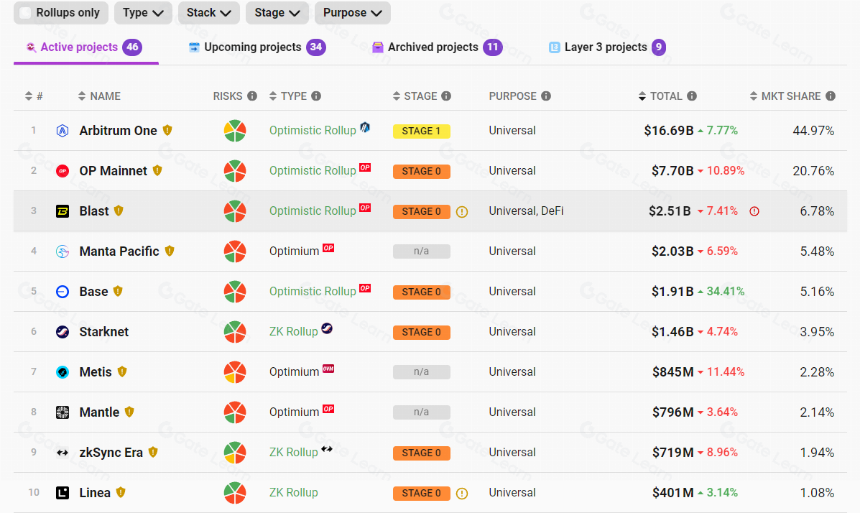Open the Type filter dropdown
The width and height of the screenshot is (860, 513).
point(143,13)
